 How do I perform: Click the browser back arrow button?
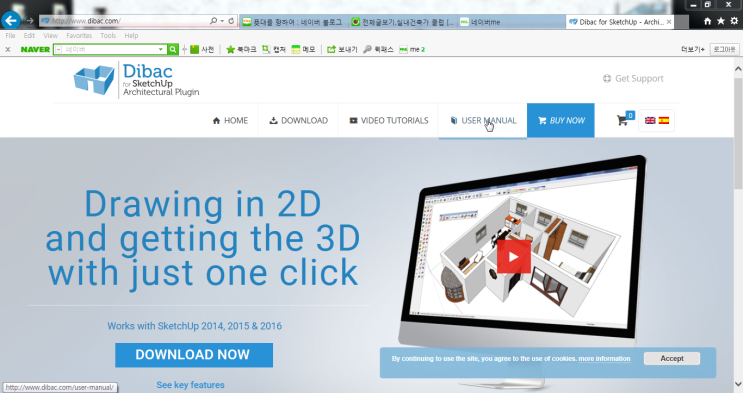(x=10, y=20)
